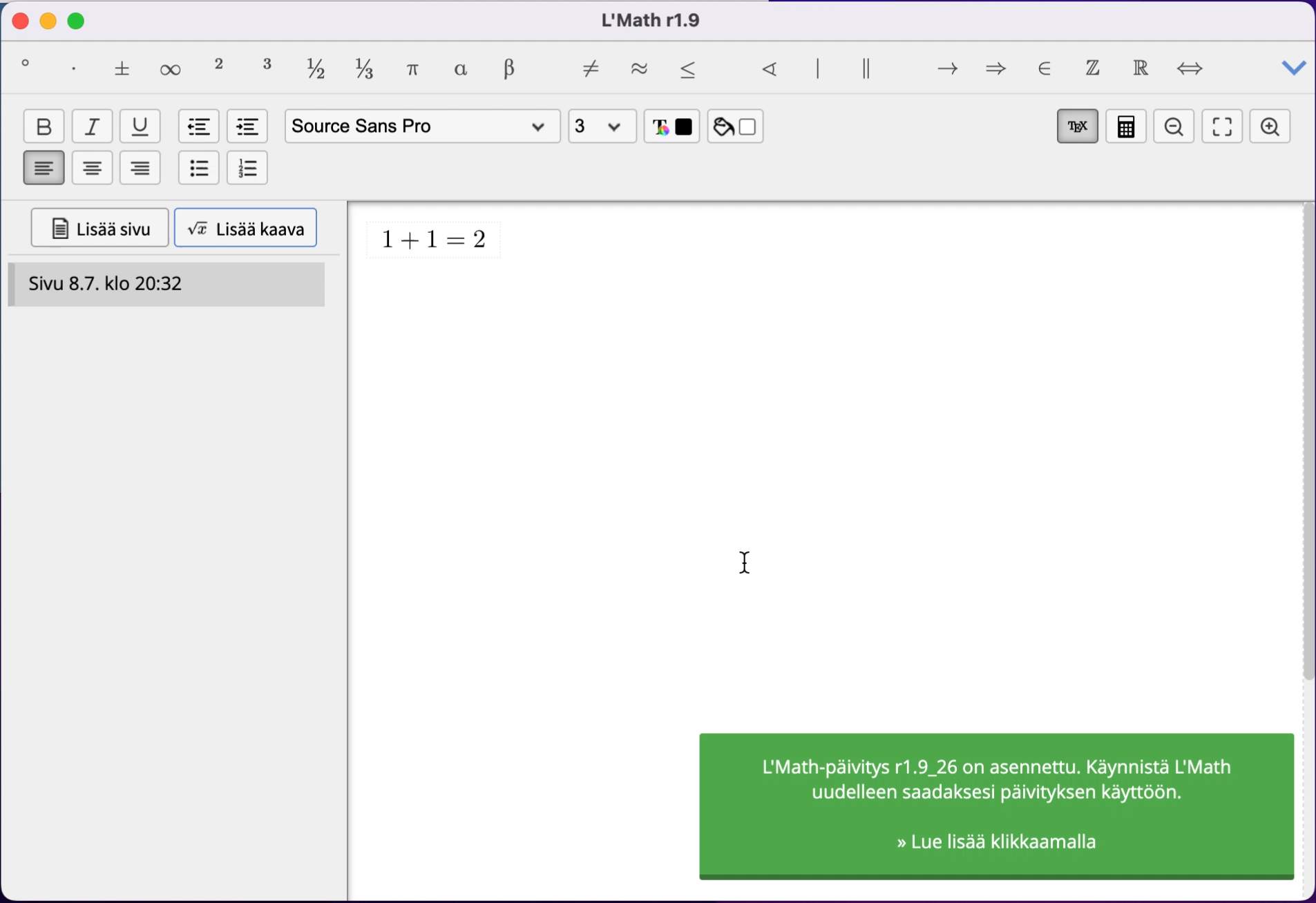Insert the alpha symbol
The height and width of the screenshot is (903, 1316).
click(x=461, y=68)
